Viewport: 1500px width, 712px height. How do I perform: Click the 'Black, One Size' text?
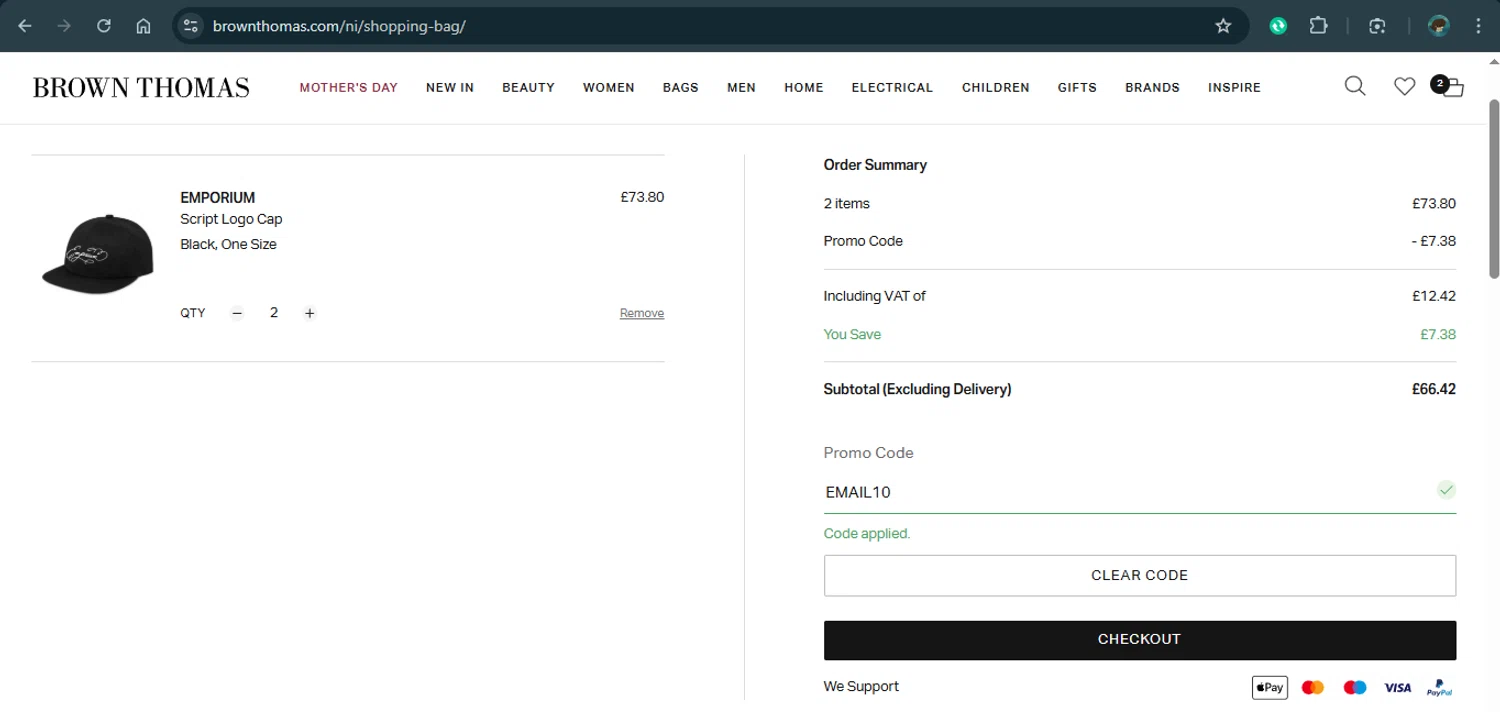tap(228, 244)
